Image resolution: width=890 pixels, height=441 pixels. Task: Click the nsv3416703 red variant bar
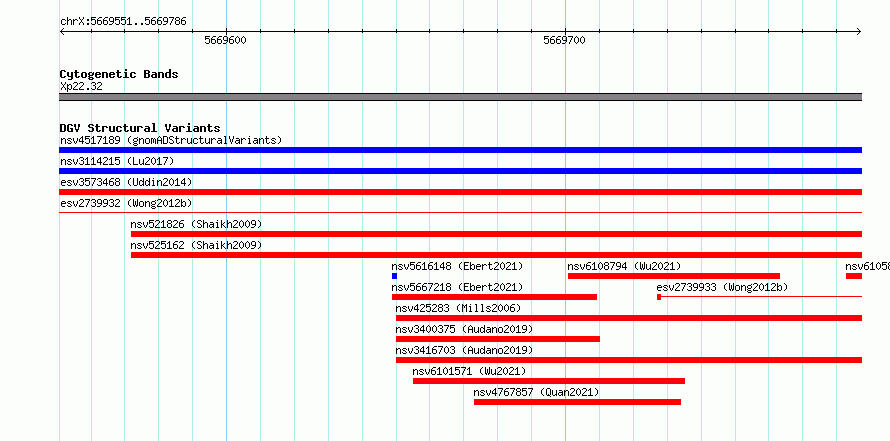pos(629,360)
